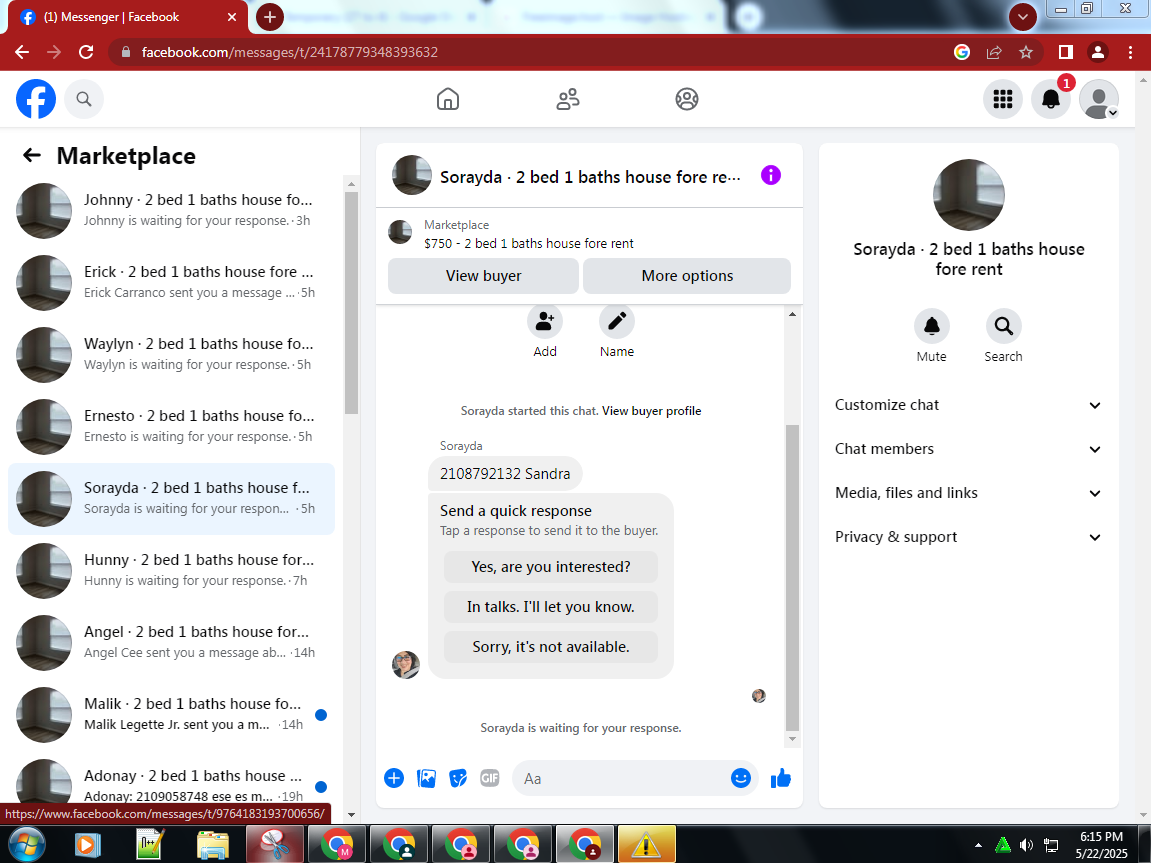Show hidden system tray icons arrow

pos(978,845)
